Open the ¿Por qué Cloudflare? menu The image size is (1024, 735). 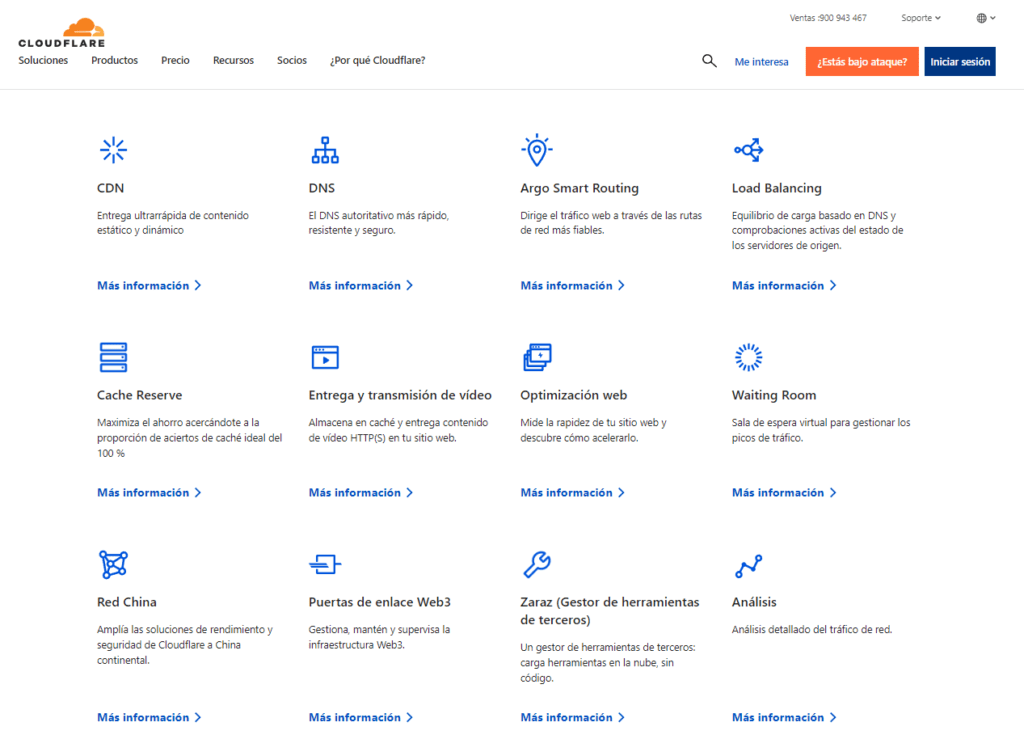click(x=377, y=60)
